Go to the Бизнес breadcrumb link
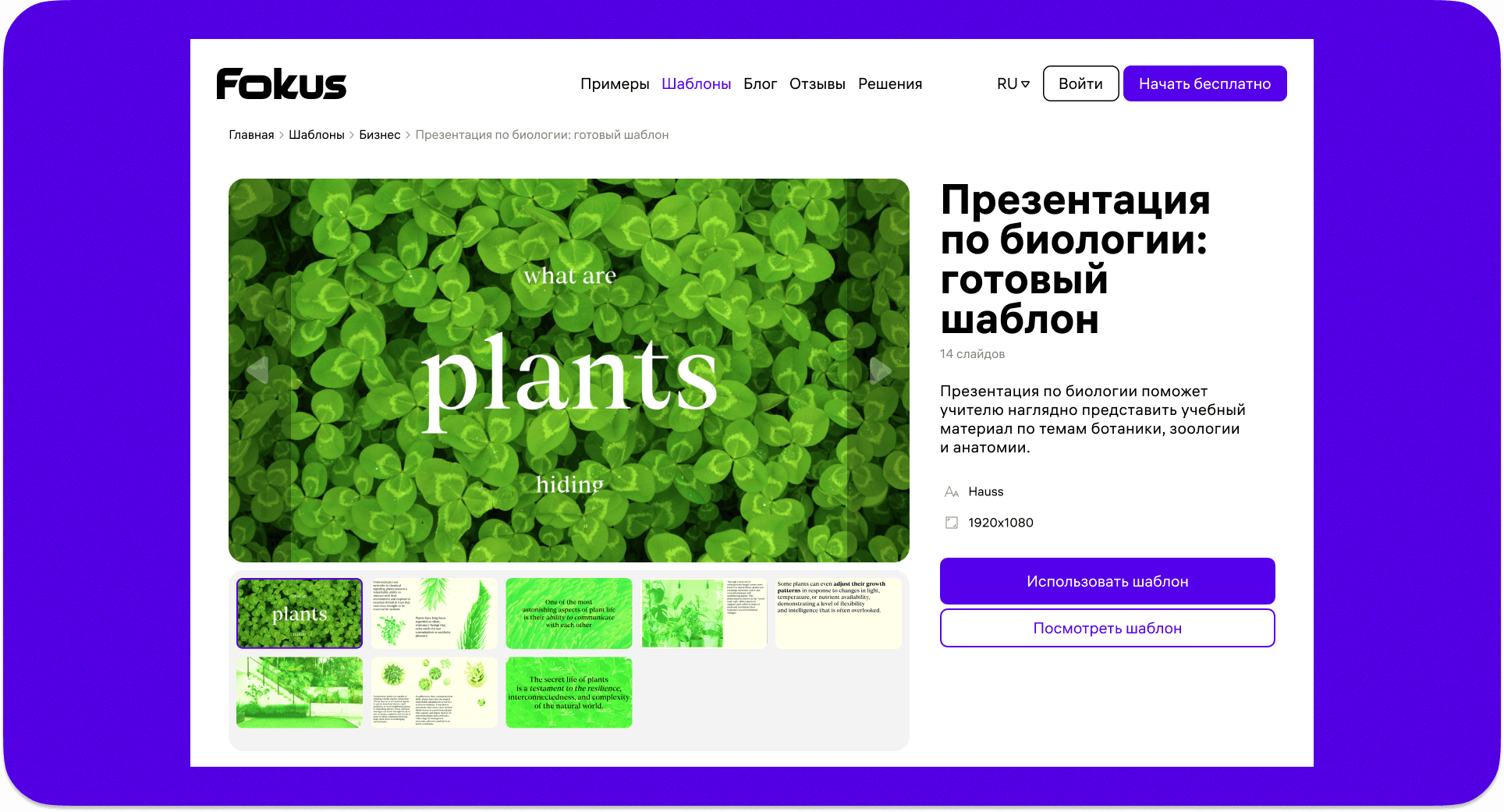The width and height of the screenshot is (1504, 812). [379, 135]
